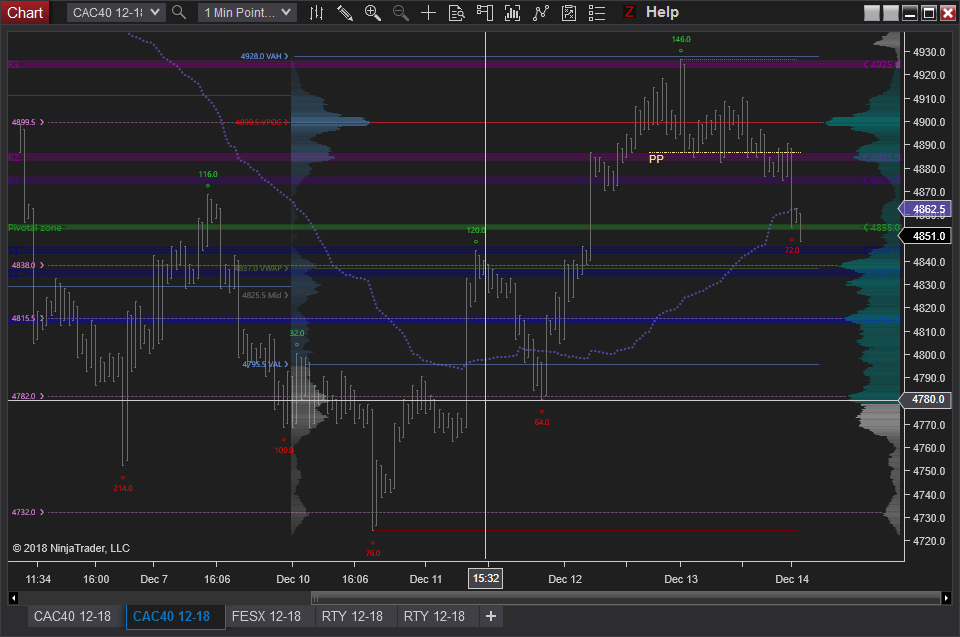Click the 4732.0 level label at left

point(28,512)
